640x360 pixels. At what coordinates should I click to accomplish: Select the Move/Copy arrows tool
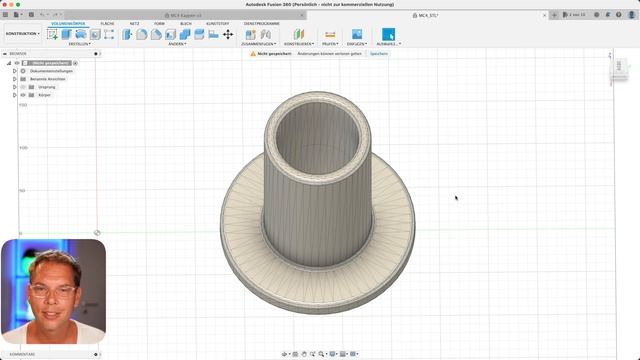pyautogui.click(x=228, y=34)
